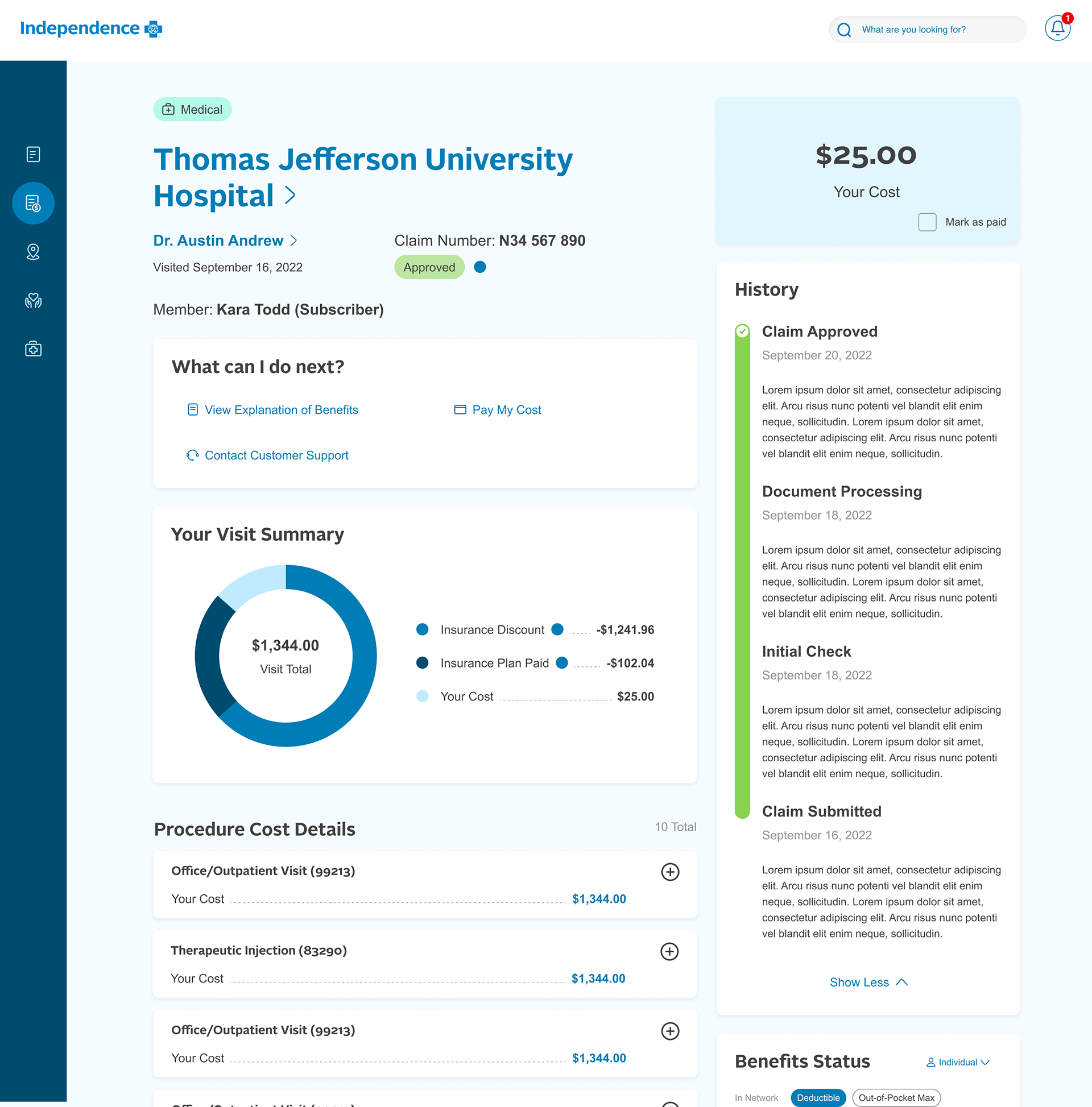This screenshot has height=1107, width=1092.
Task: Click the medical bag icon in Medical tag
Action: pyautogui.click(x=168, y=109)
